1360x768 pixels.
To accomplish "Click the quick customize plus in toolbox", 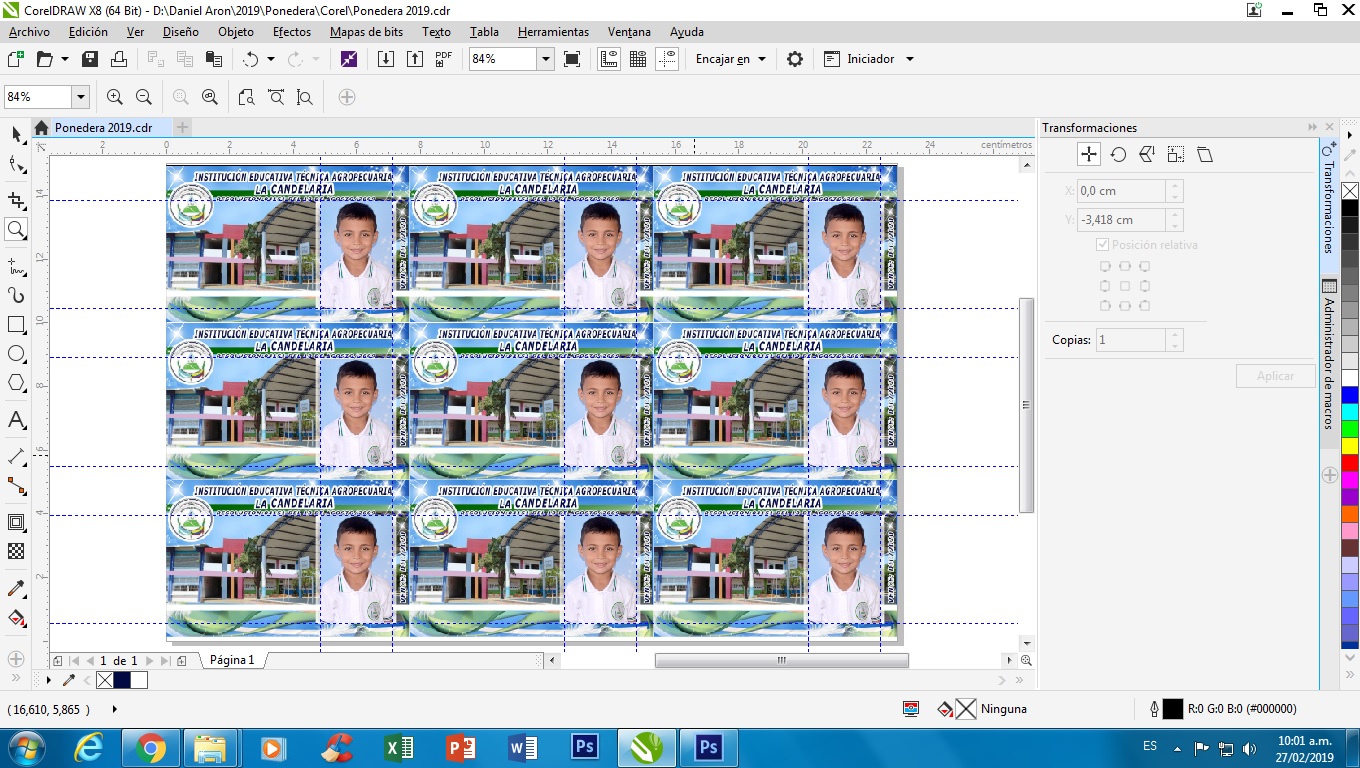I will coord(15,659).
